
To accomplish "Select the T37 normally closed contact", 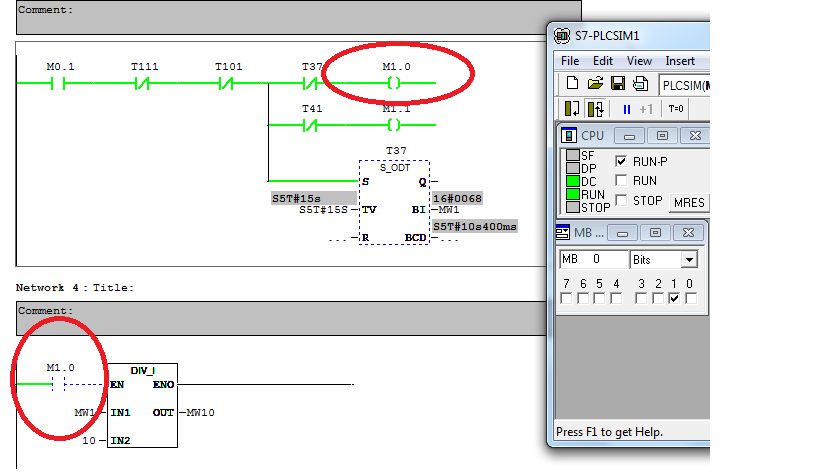I will [x=310, y=83].
